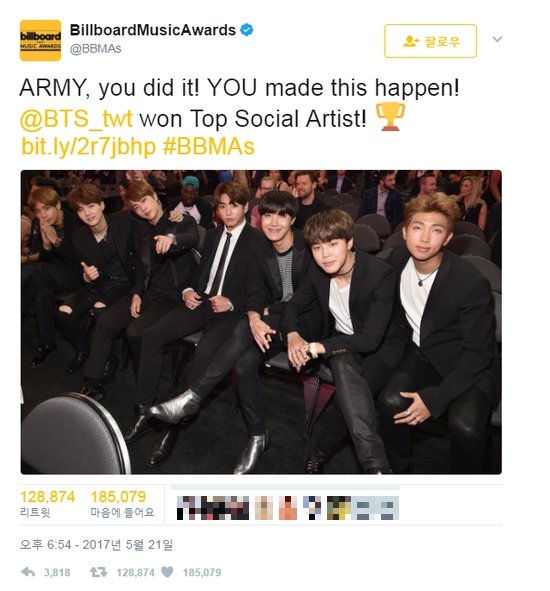Screen dimensions: 550x591
Task: Click the Billboard Music Awards profile logo
Action: point(40,40)
